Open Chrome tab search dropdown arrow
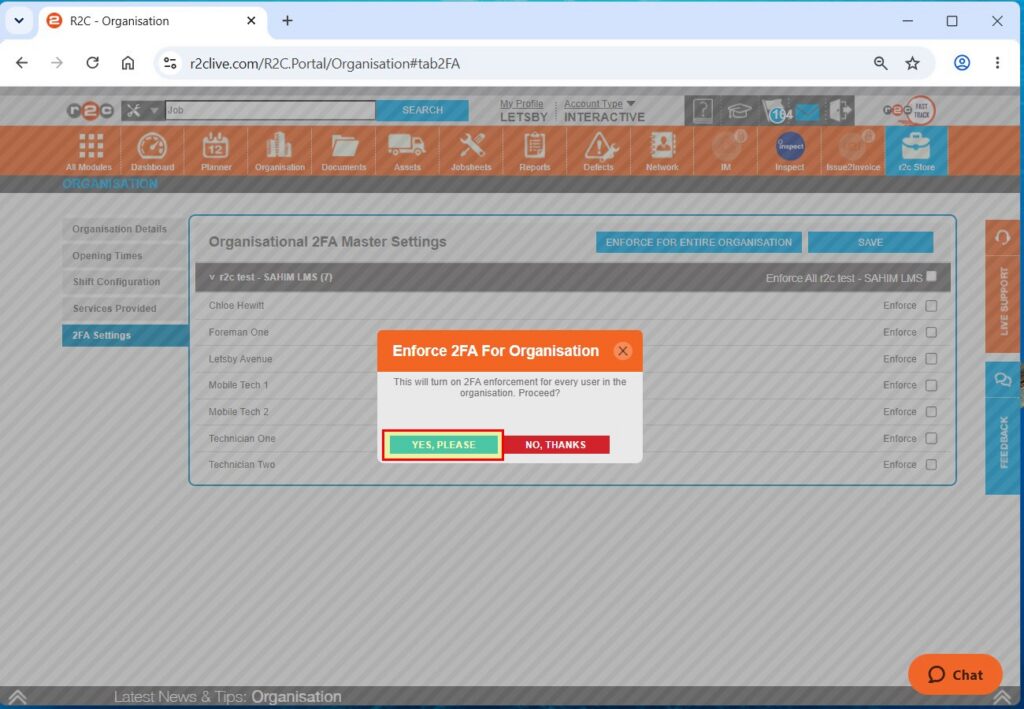This screenshot has height=709, width=1024. 19,21
